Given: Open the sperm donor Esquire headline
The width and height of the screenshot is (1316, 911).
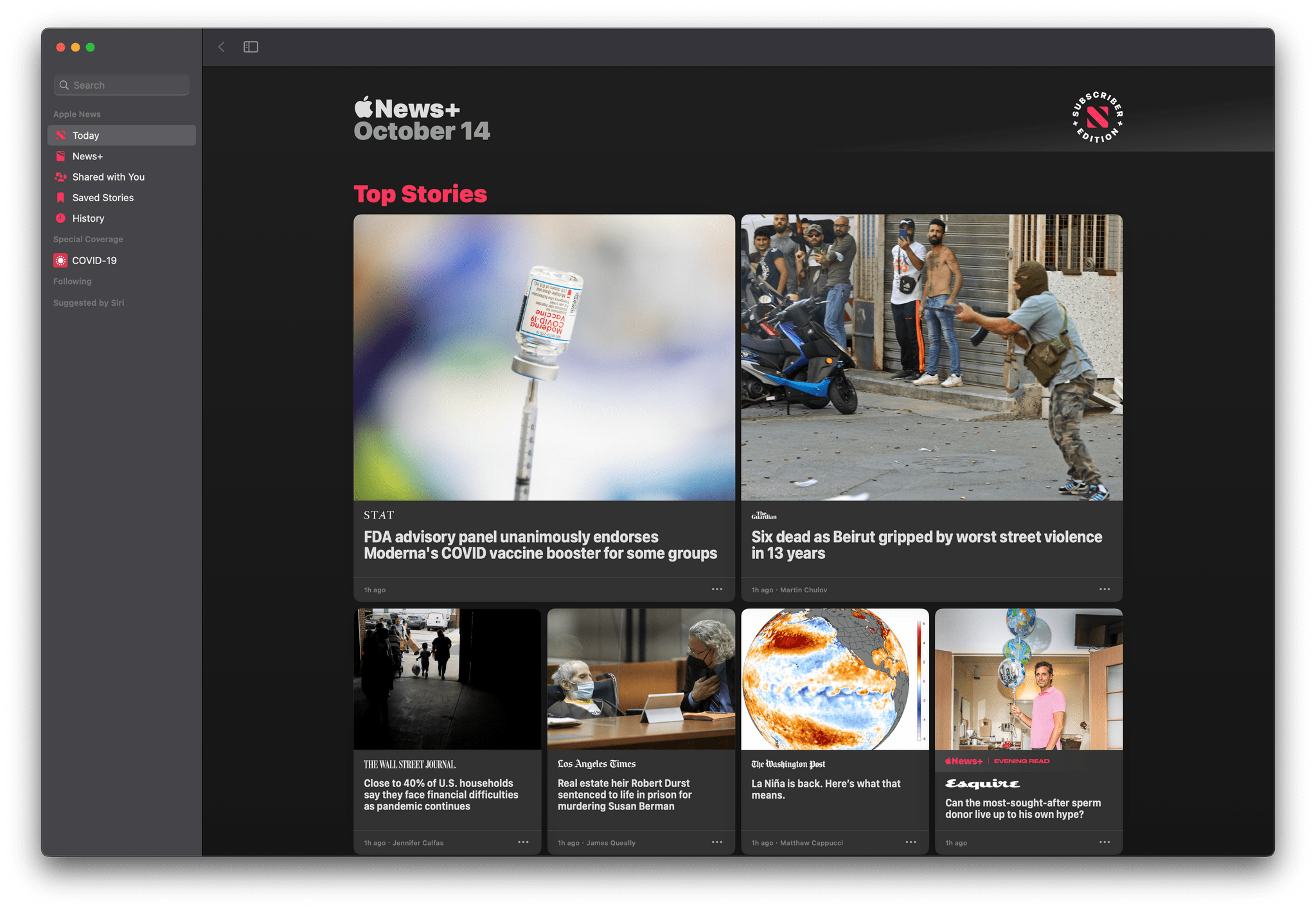Looking at the screenshot, I should [1023, 808].
